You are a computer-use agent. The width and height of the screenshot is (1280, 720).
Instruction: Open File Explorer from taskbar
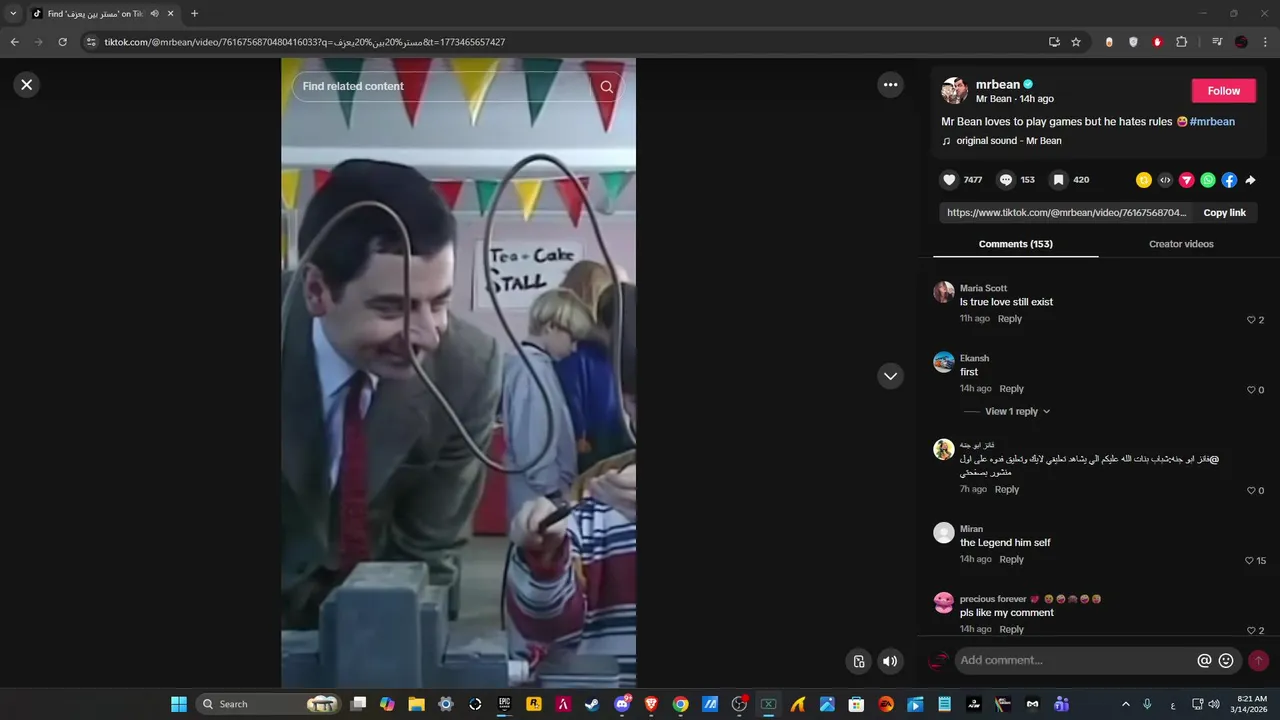[417, 704]
